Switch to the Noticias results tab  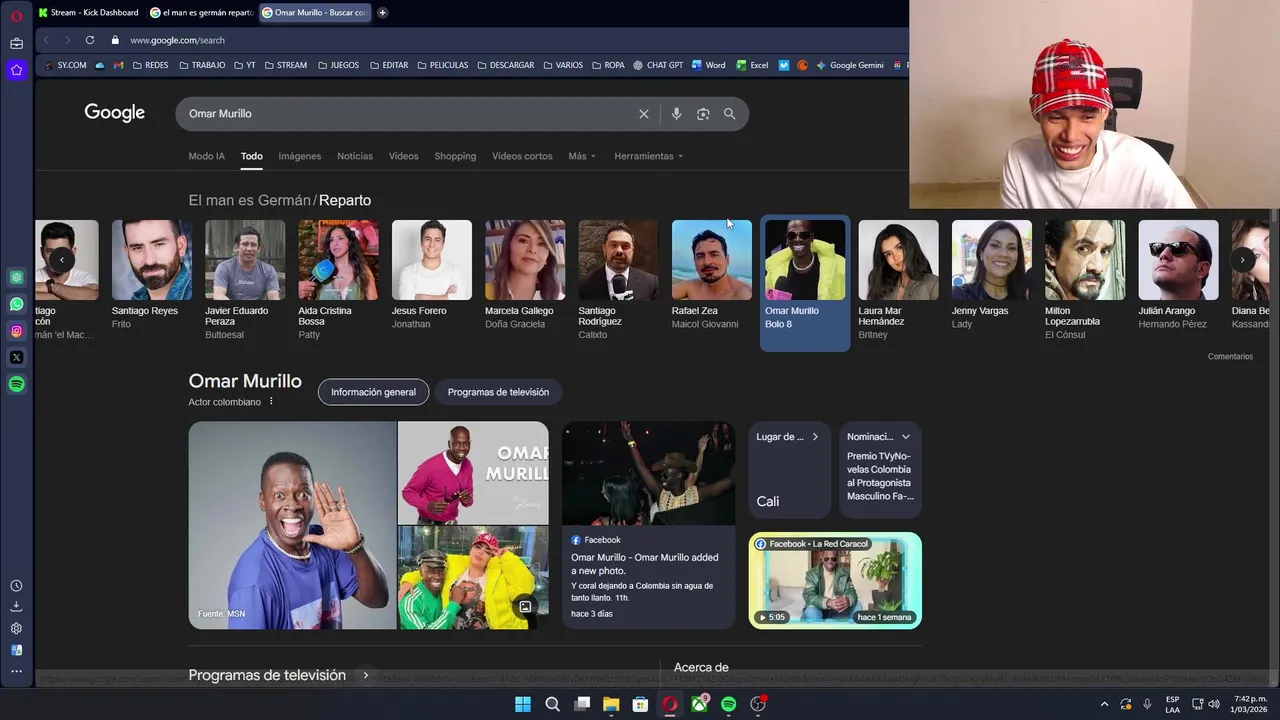click(355, 156)
